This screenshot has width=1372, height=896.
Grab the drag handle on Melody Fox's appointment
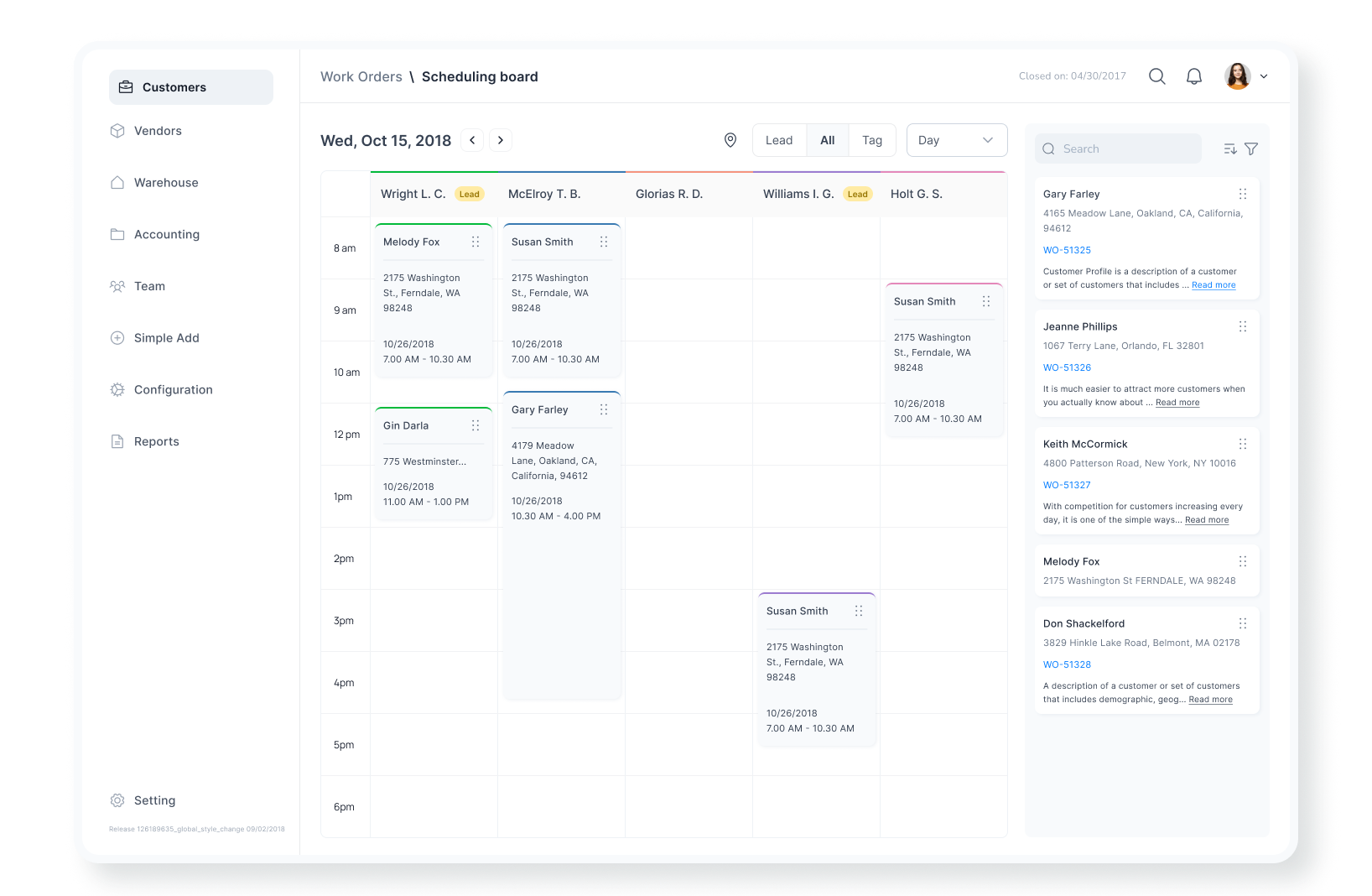[476, 242]
